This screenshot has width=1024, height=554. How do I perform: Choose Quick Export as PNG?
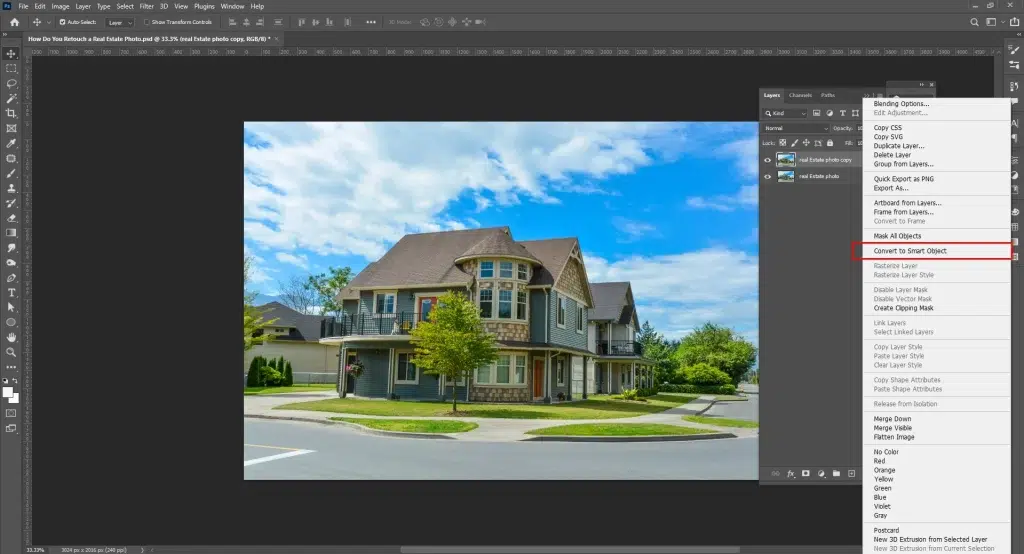pyautogui.click(x=904, y=179)
